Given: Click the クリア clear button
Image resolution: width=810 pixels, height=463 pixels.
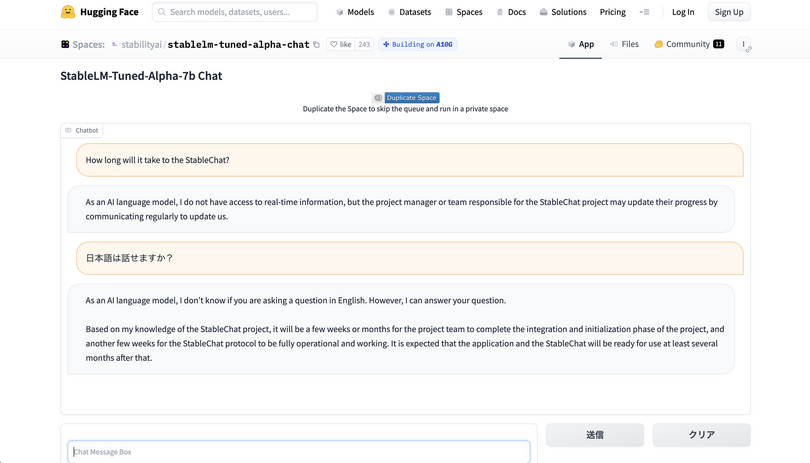Looking at the screenshot, I should point(702,435).
